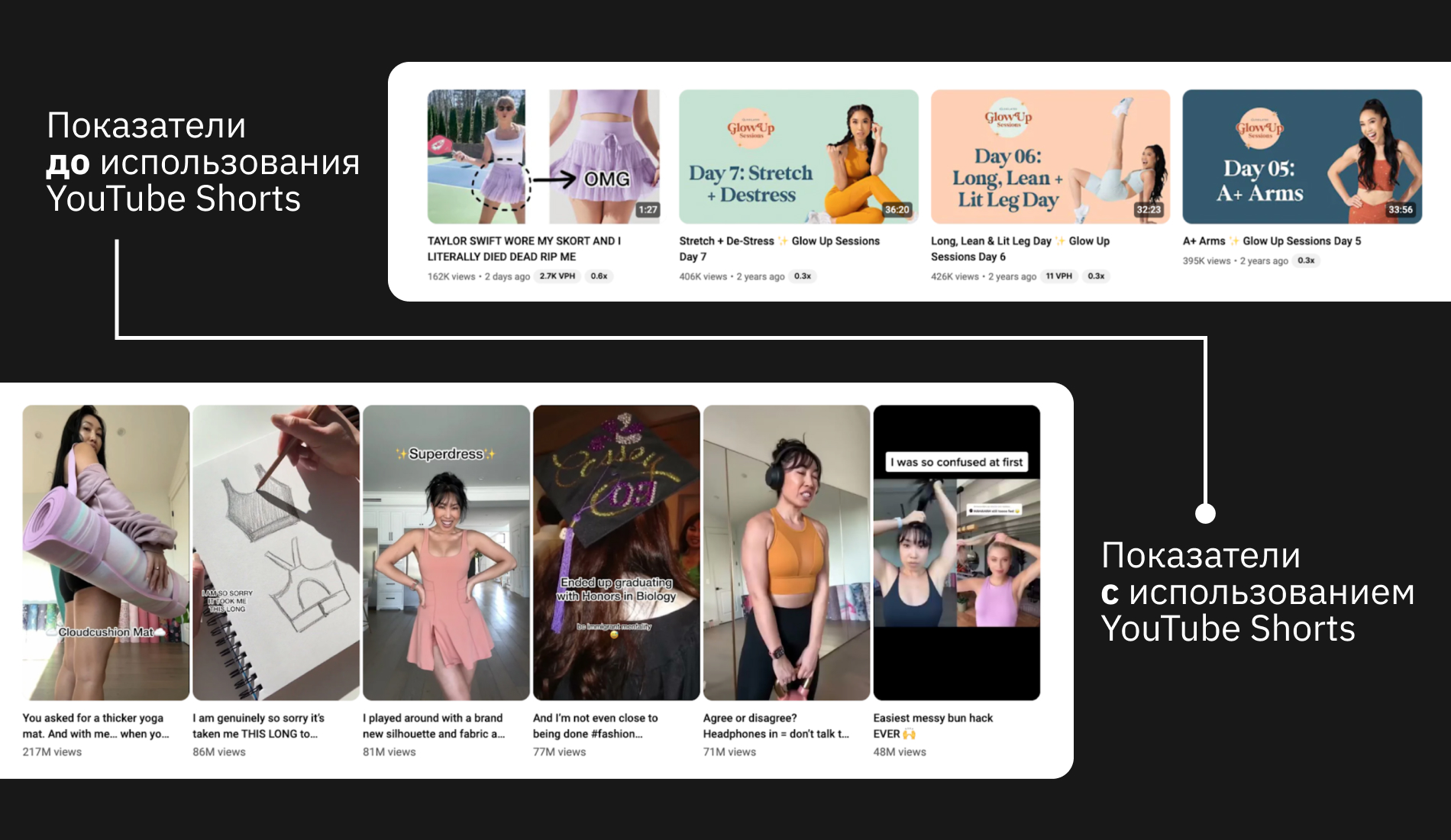Click the 'Long, Lean & Lit Leg Day' title
Viewport: 1451px width, 840px height.
point(1020,249)
